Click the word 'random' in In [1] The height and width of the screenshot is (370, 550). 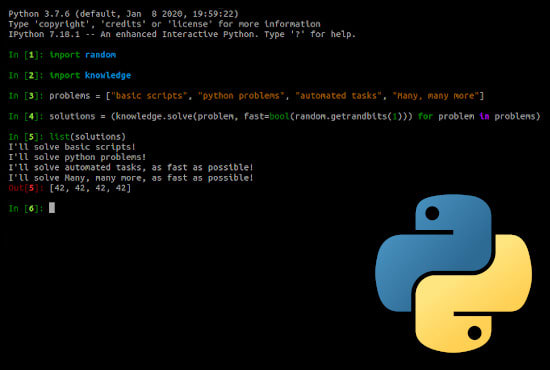pos(100,55)
